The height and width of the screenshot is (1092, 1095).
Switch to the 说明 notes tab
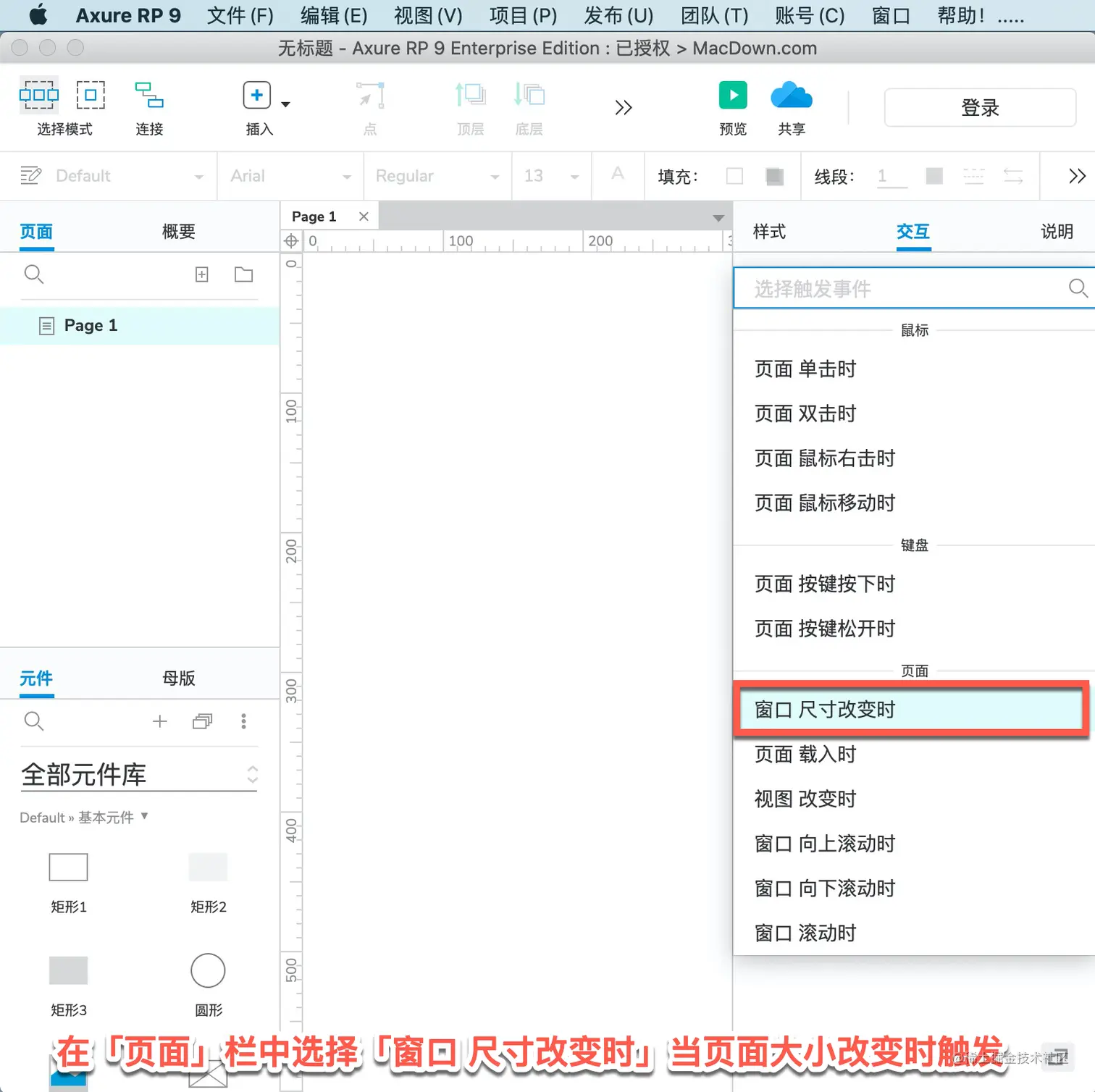1057,232
